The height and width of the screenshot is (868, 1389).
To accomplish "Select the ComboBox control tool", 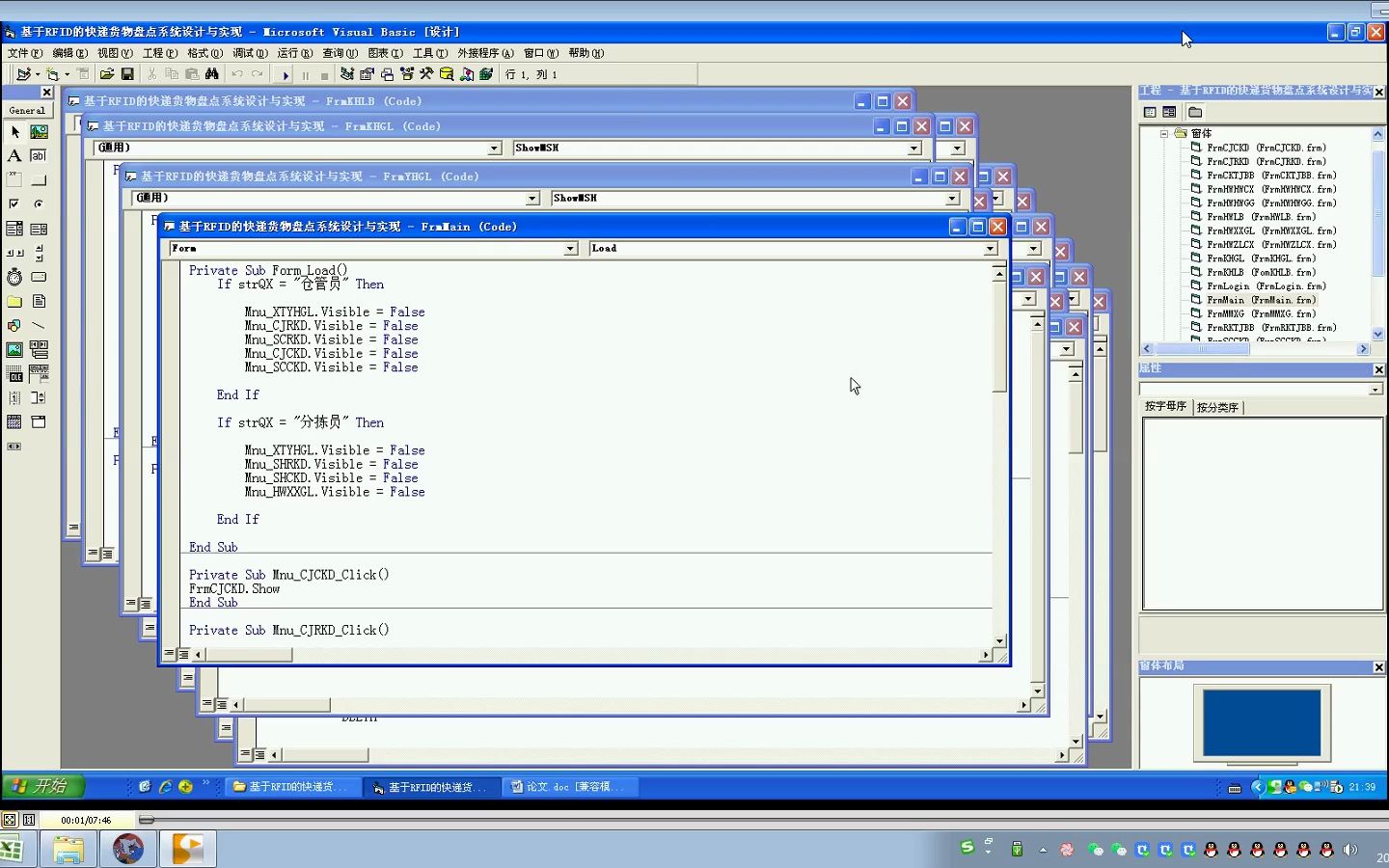I will (x=14, y=229).
